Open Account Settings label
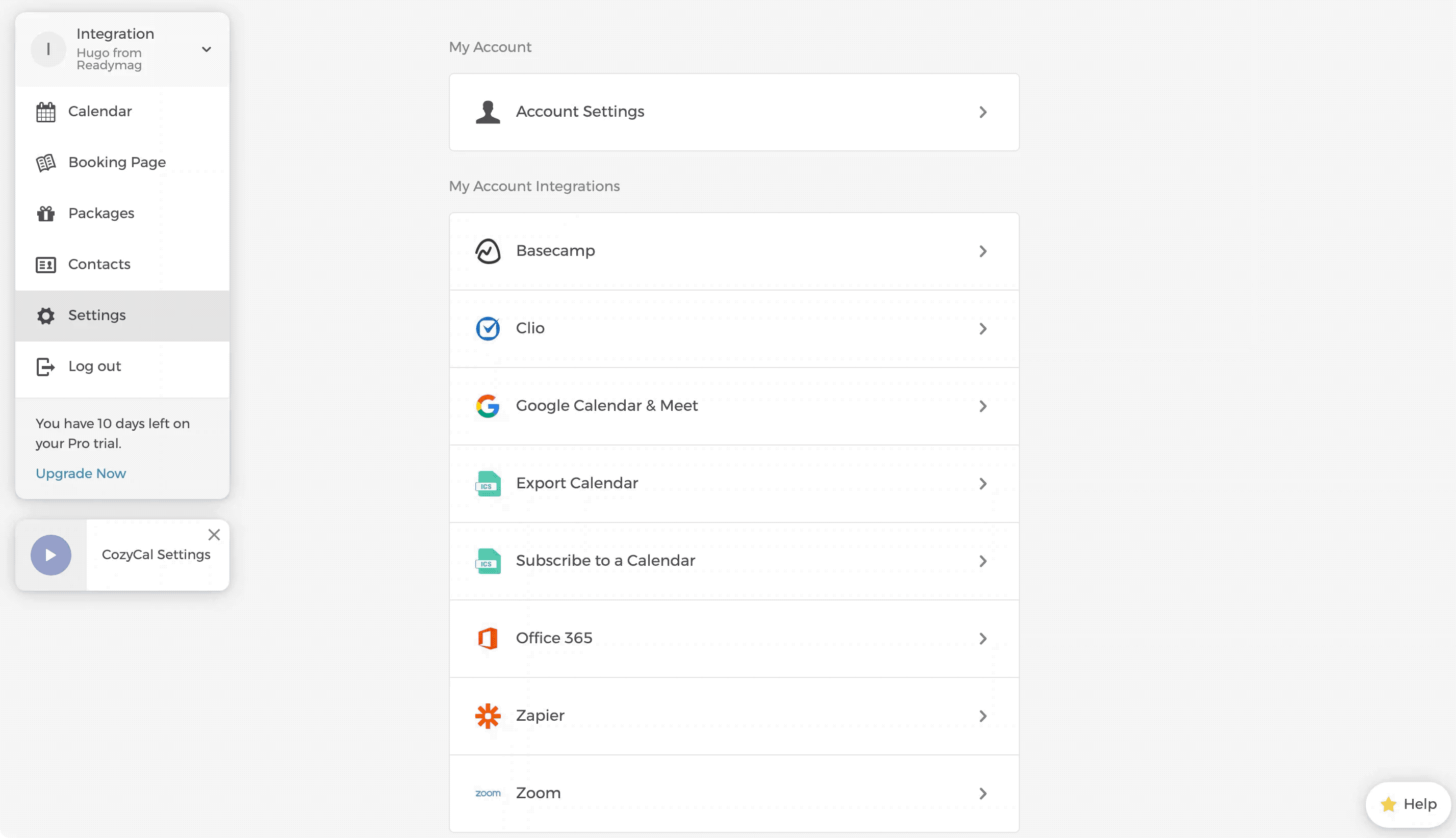 point(580,112)
